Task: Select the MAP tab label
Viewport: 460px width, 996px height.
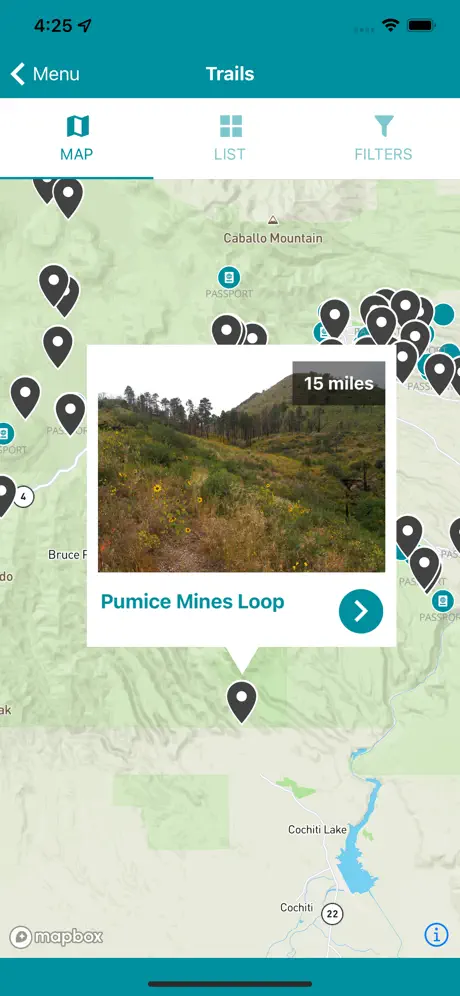Action: pos(77,154)
